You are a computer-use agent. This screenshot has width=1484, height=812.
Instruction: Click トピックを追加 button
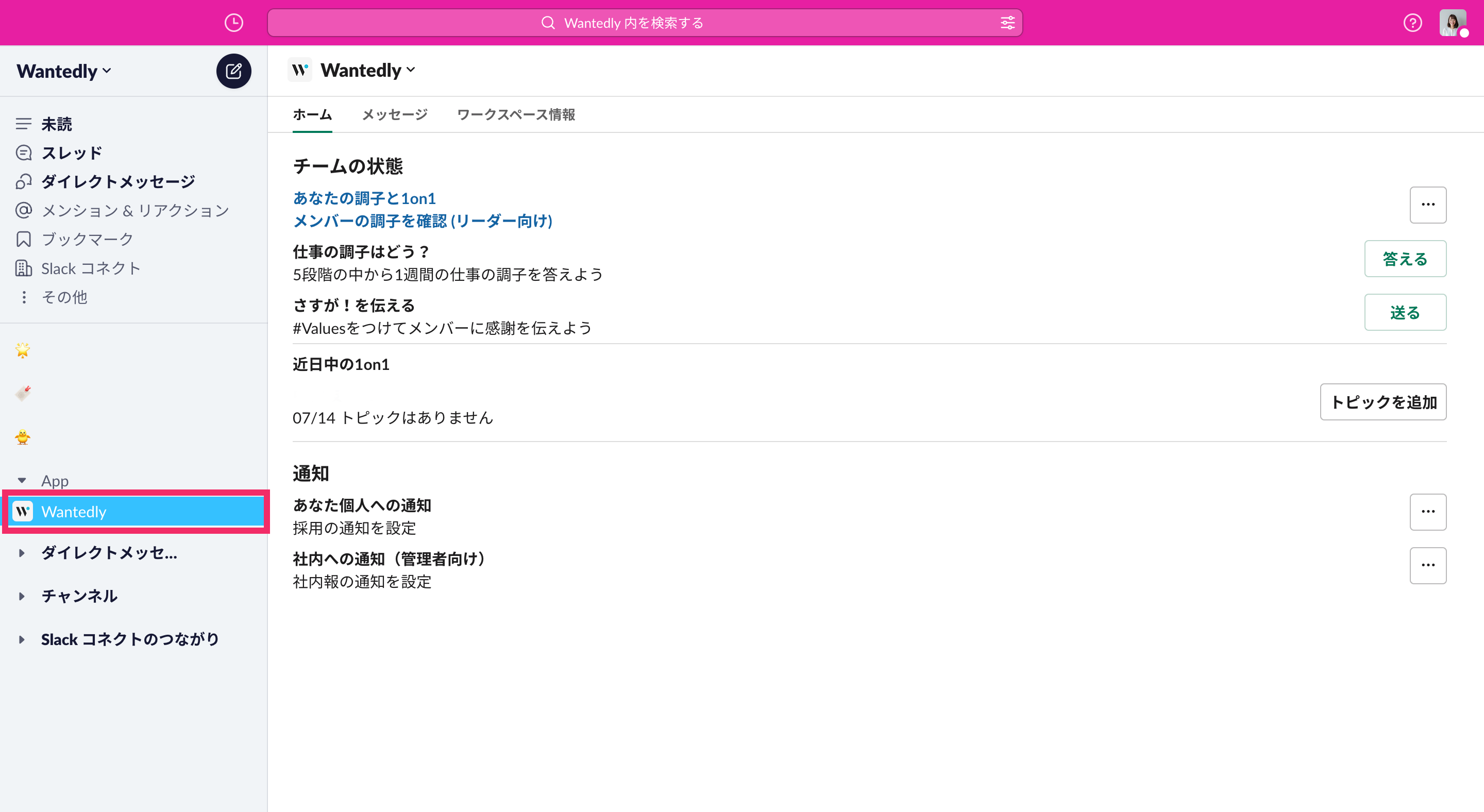click(1383, 402)
